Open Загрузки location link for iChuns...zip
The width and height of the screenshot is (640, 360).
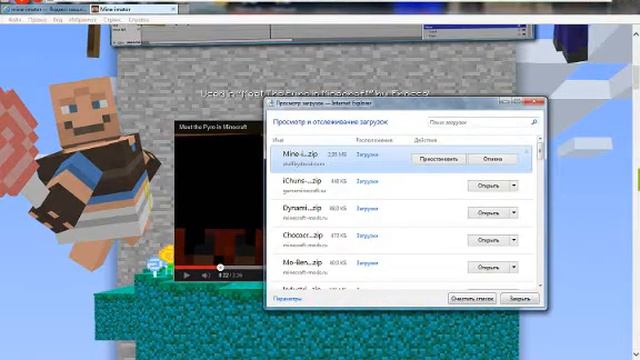tap(367, 181)
